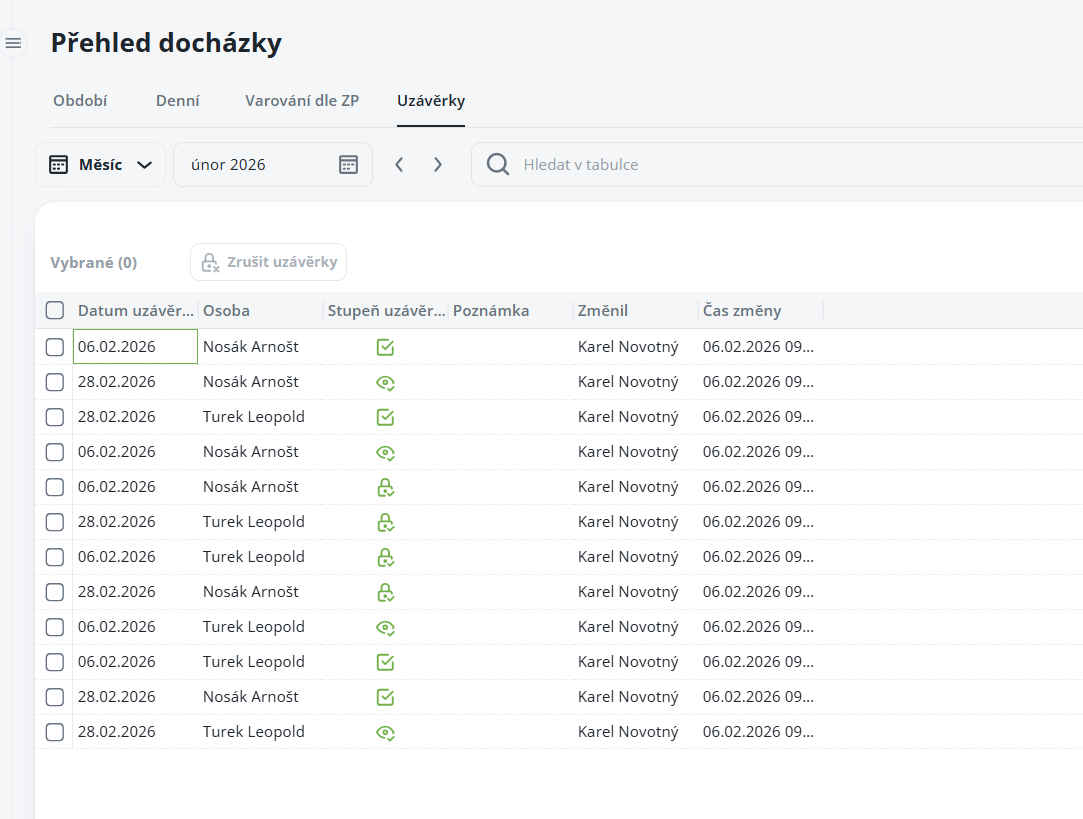Click the Zrušit uzávěrky button

269,262
